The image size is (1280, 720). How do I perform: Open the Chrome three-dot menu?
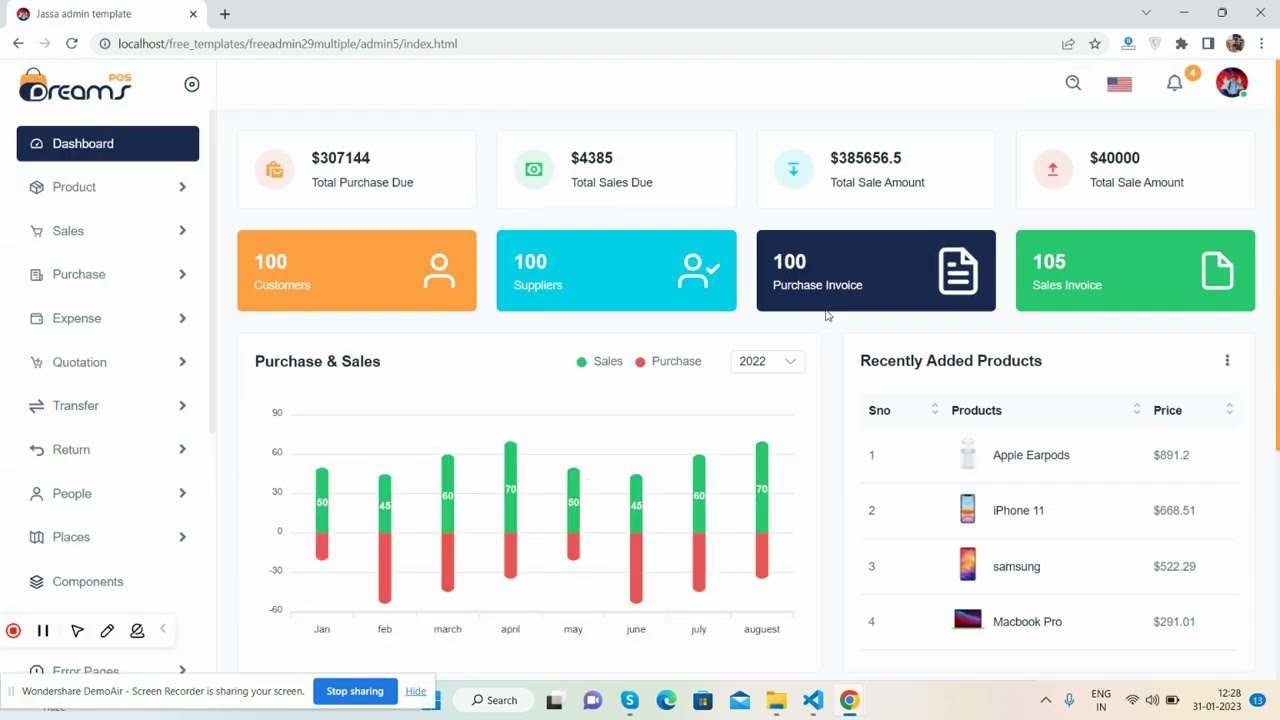click(1262, 43)
